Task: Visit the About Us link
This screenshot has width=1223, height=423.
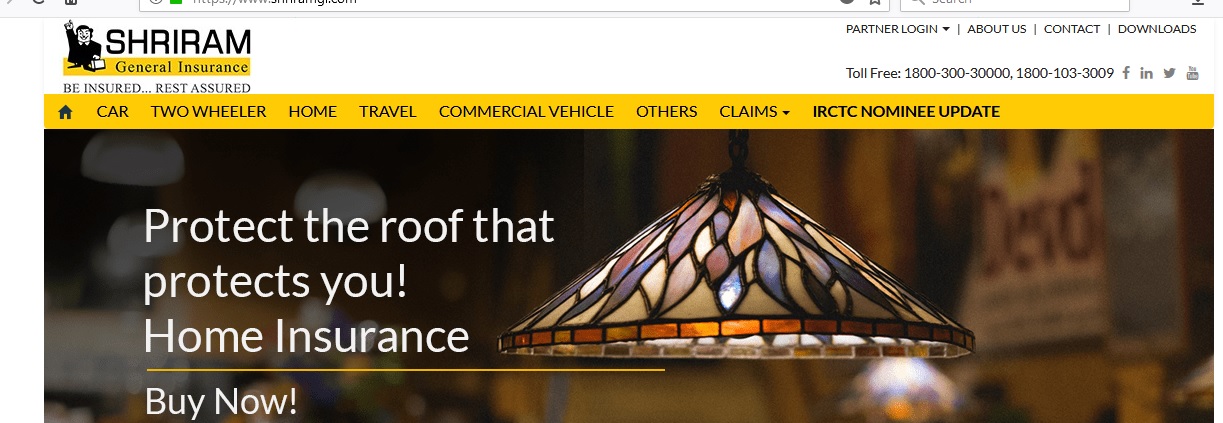Action: pyautogui.click(x=997, y=29)
